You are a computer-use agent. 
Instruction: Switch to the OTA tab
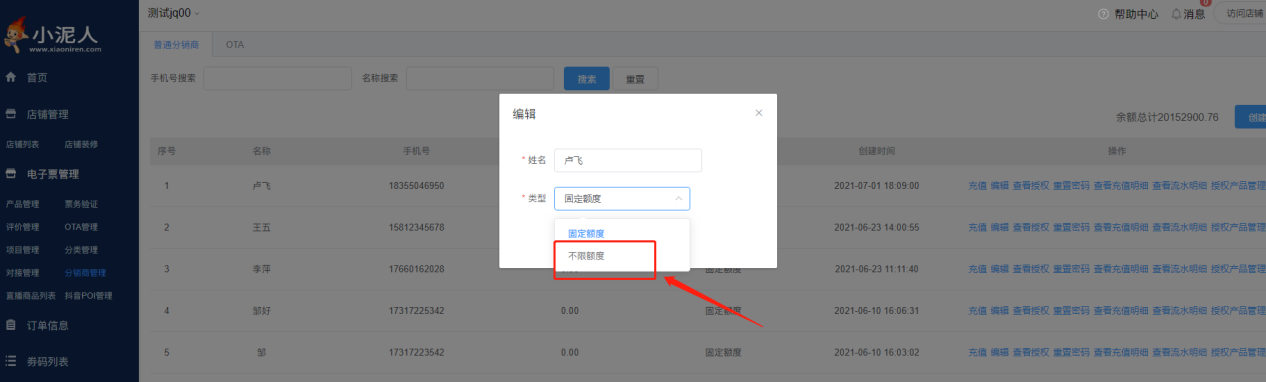pyautogui.click(x=235, y=45)
